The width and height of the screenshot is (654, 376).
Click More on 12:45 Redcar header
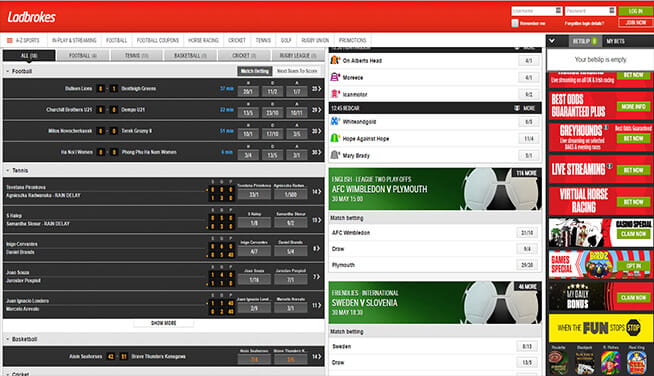pyautogui.click(x=529, y=108)
